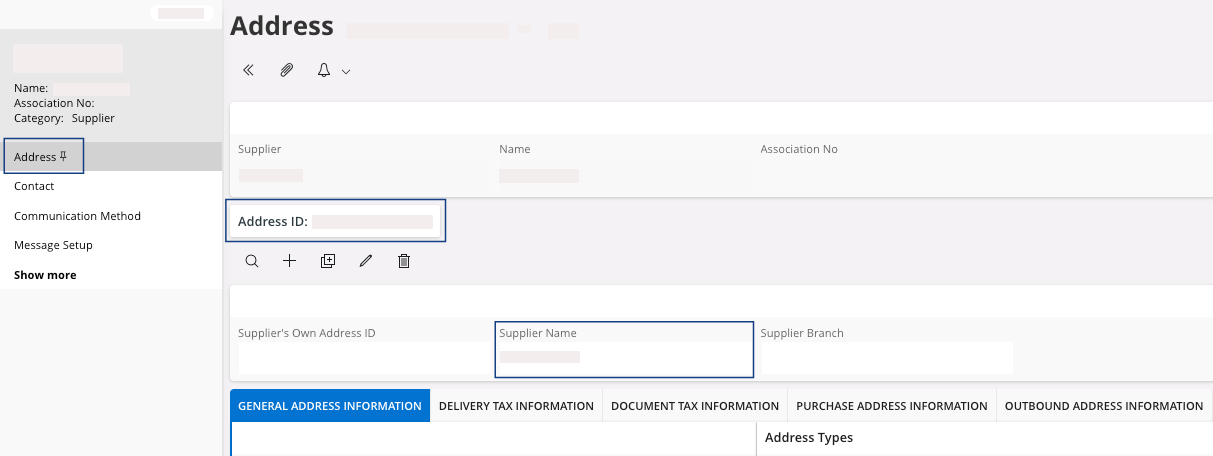
Task: Expand the Show more link
Action: pyautogui.click(x=45, y=275)
